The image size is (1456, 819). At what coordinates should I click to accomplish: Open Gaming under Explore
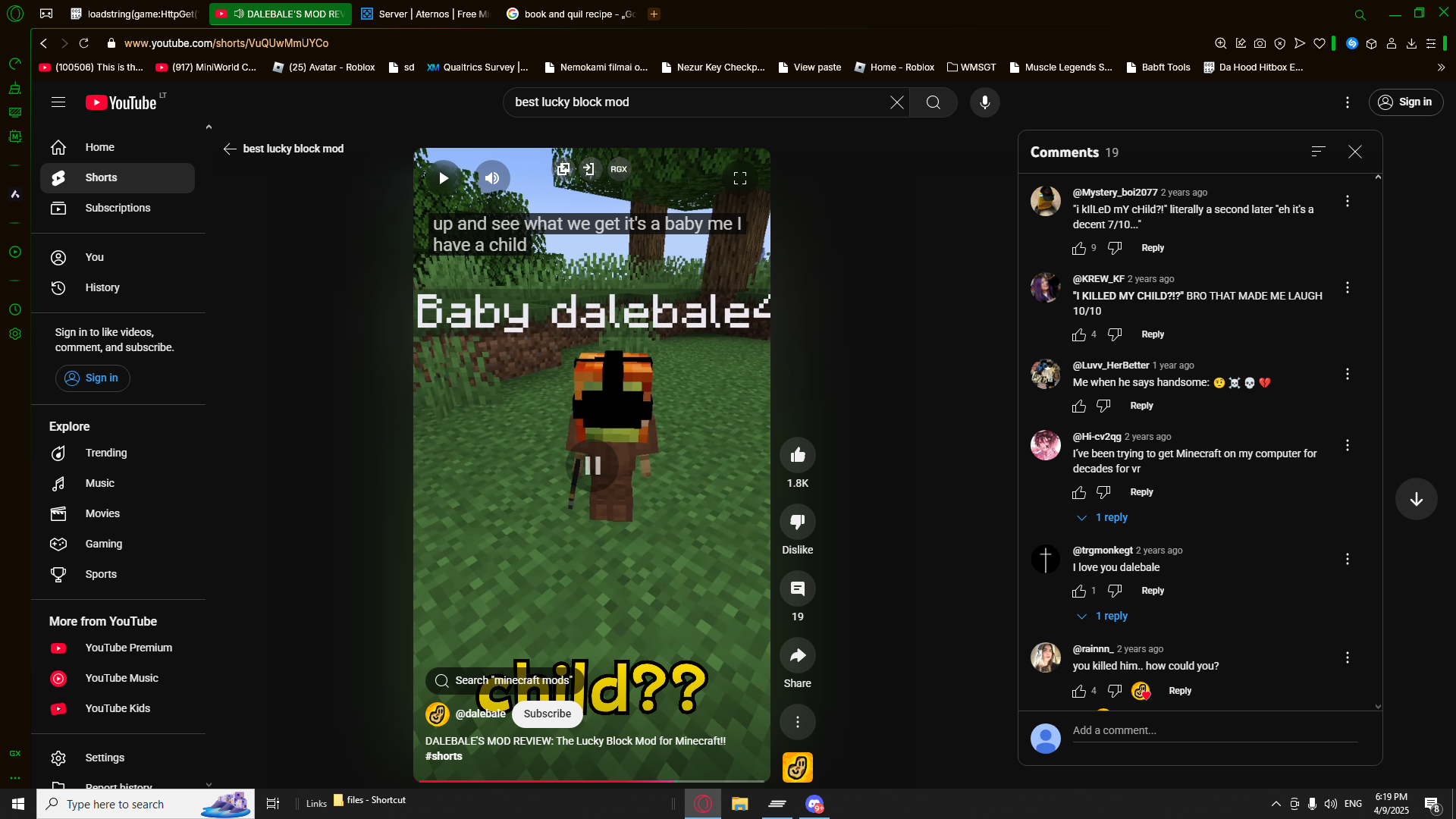point(118,544)
